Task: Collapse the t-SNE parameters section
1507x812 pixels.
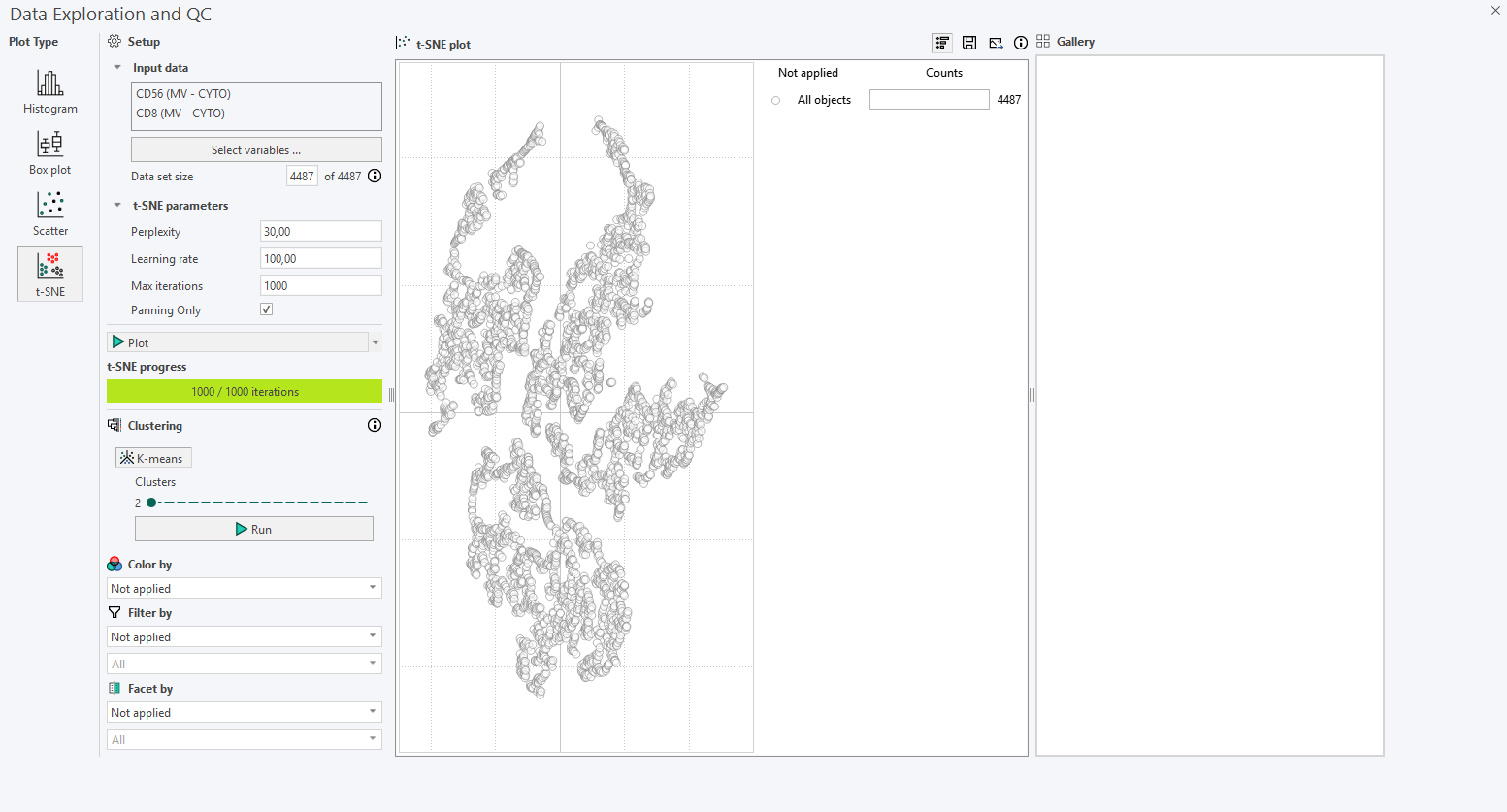Action: coord(117,205)
